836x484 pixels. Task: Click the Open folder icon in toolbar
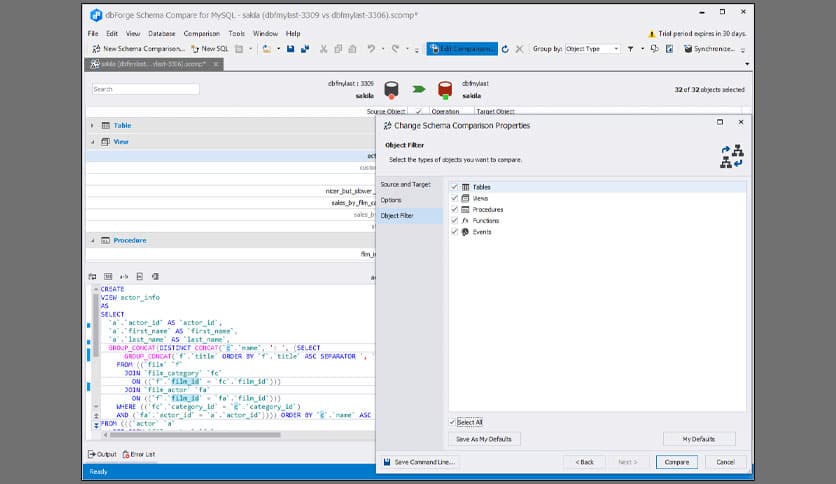267,49
